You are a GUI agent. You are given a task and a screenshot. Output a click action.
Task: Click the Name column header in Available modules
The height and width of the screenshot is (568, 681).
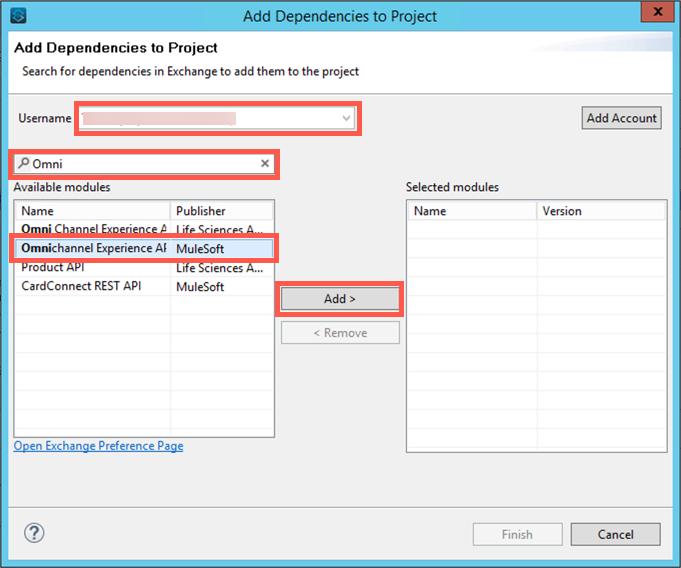point(93,211)
